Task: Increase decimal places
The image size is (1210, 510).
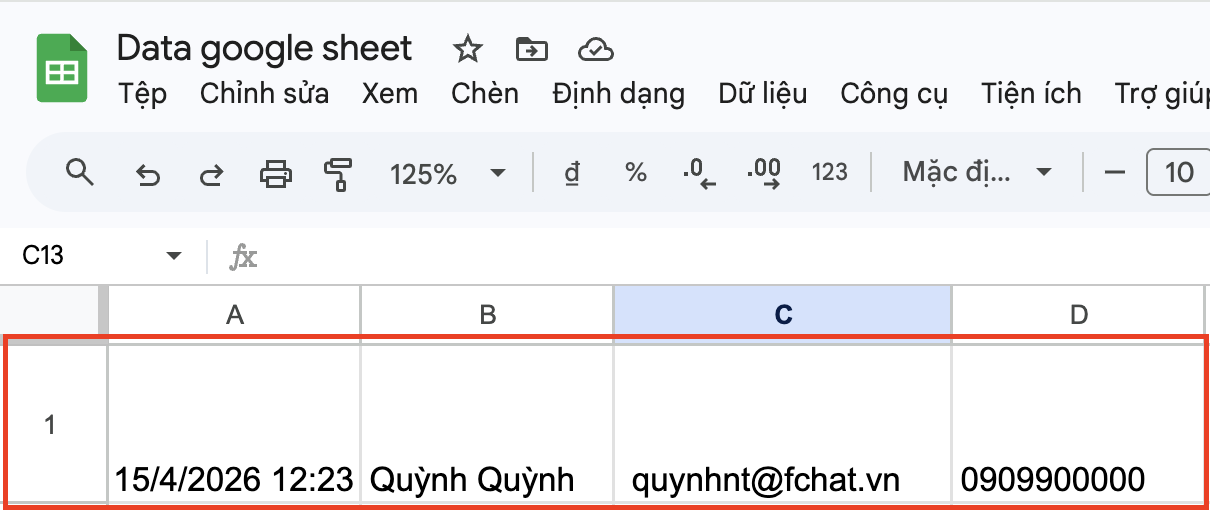Action: pos(764,173)
